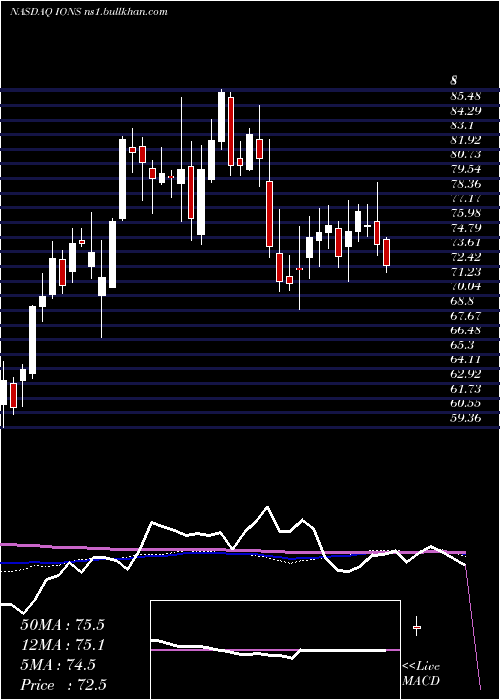Click the 50MA : 75.5 reading
500x700 pixels.
coord(62,625)
